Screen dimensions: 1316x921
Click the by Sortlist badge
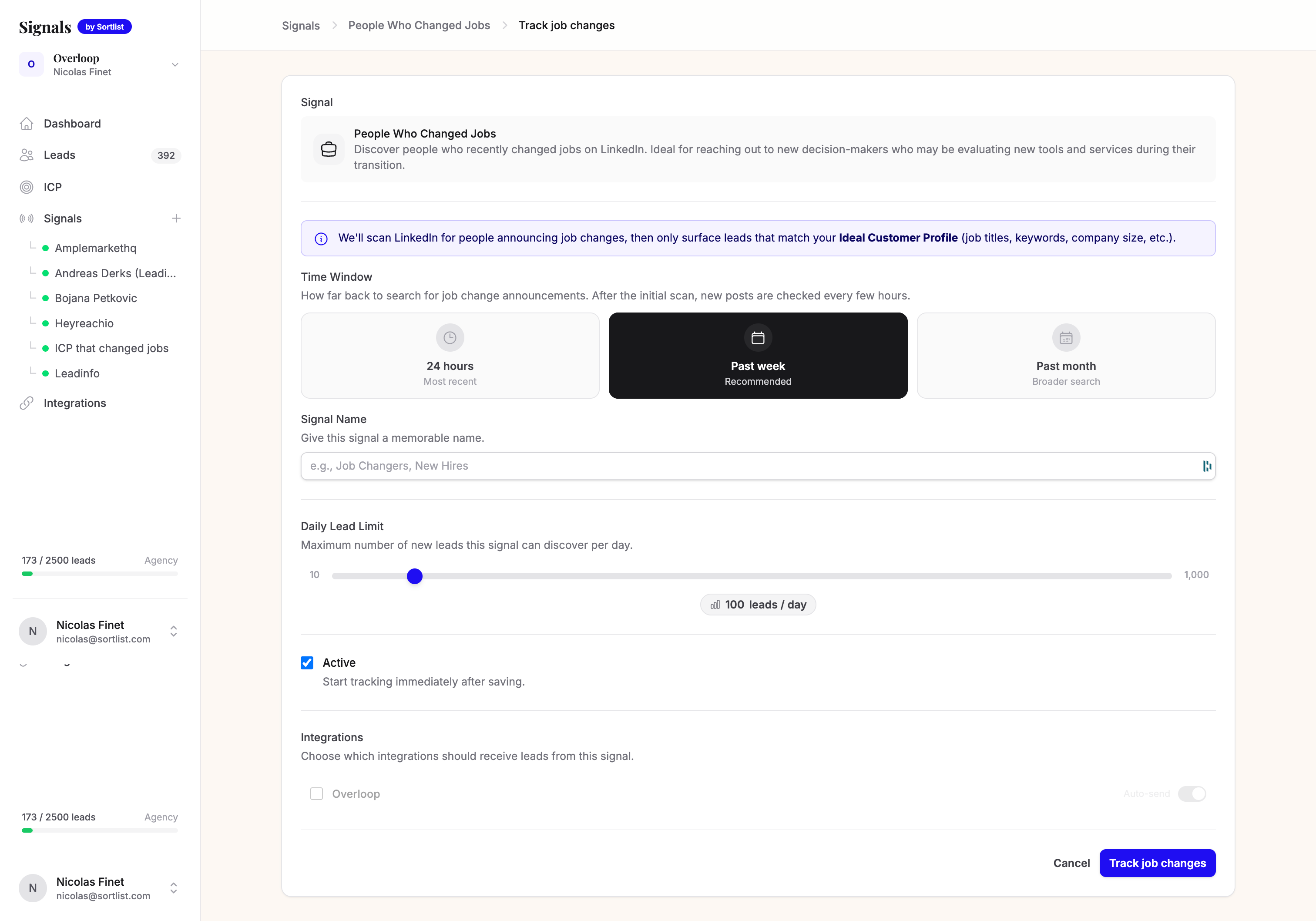pos(104,27)
